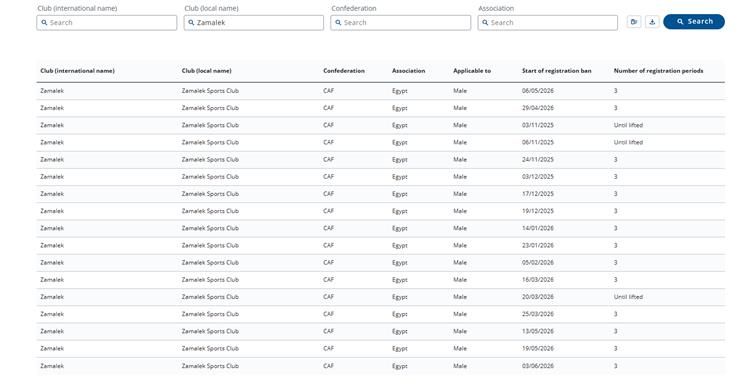
Task: Click international name 'Zamalek' in the 14/01/2026 row
Action: 52,229
